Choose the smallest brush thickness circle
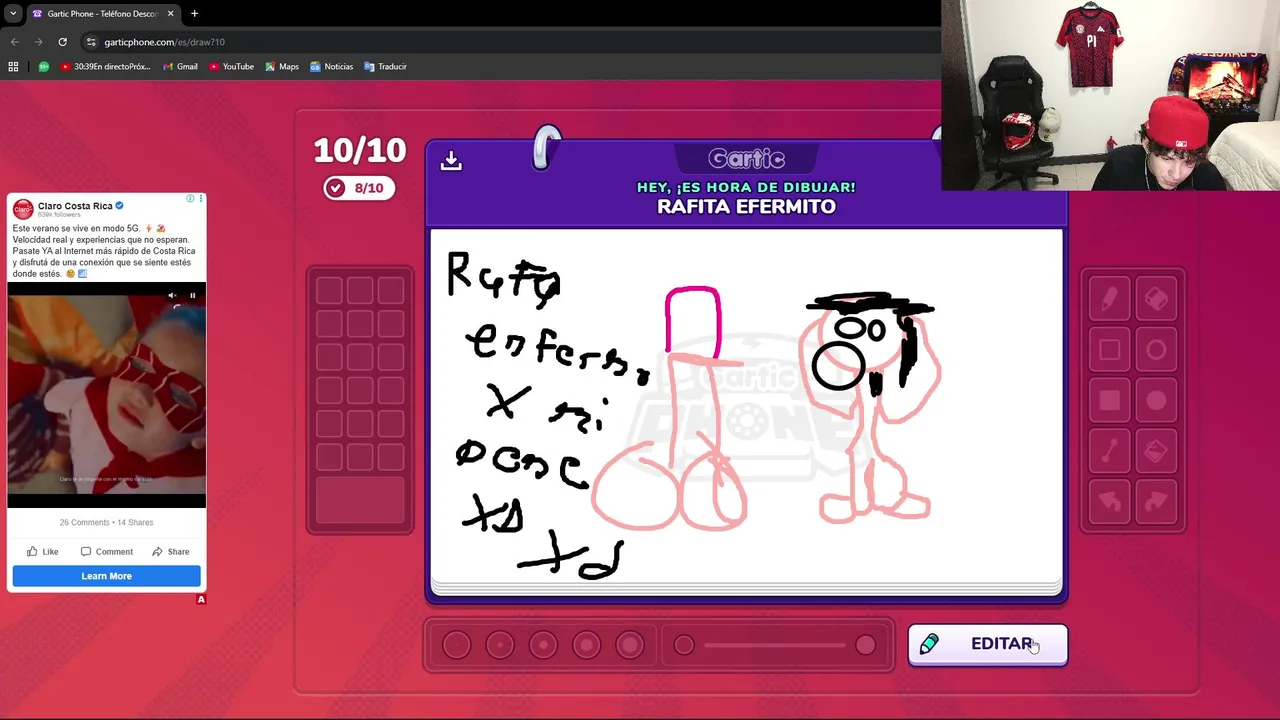This screenshot has width=1280, height=720. click(456, 645)
